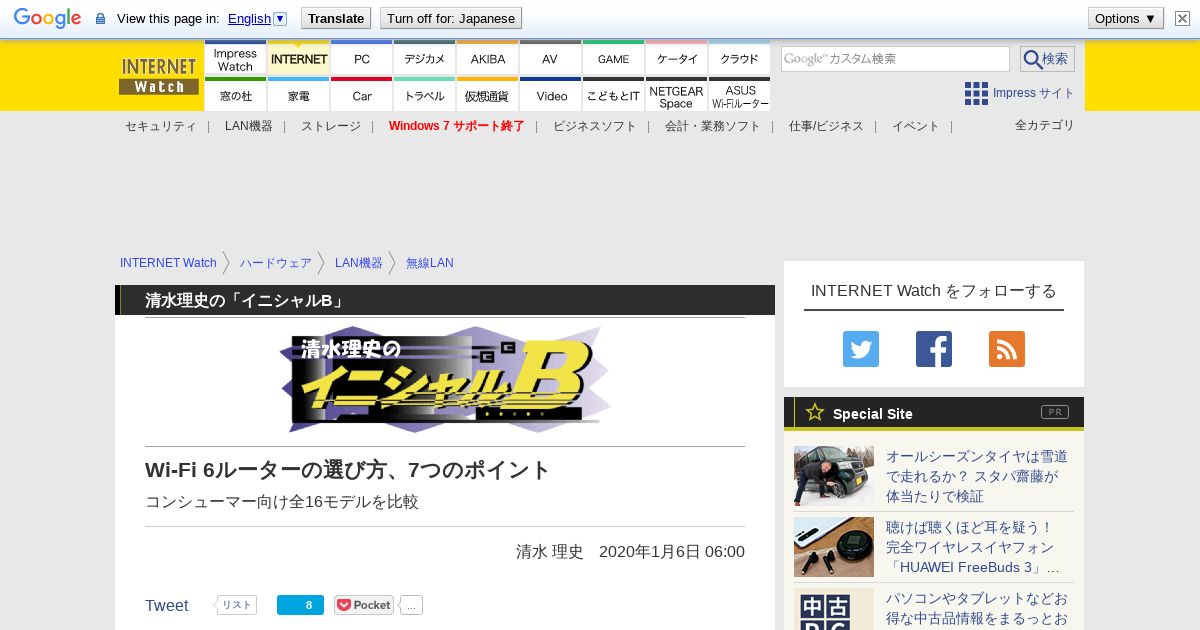Open the Twitter follow icon
This screenshot has height=630, width=1200.
click(x=861, y=349)
